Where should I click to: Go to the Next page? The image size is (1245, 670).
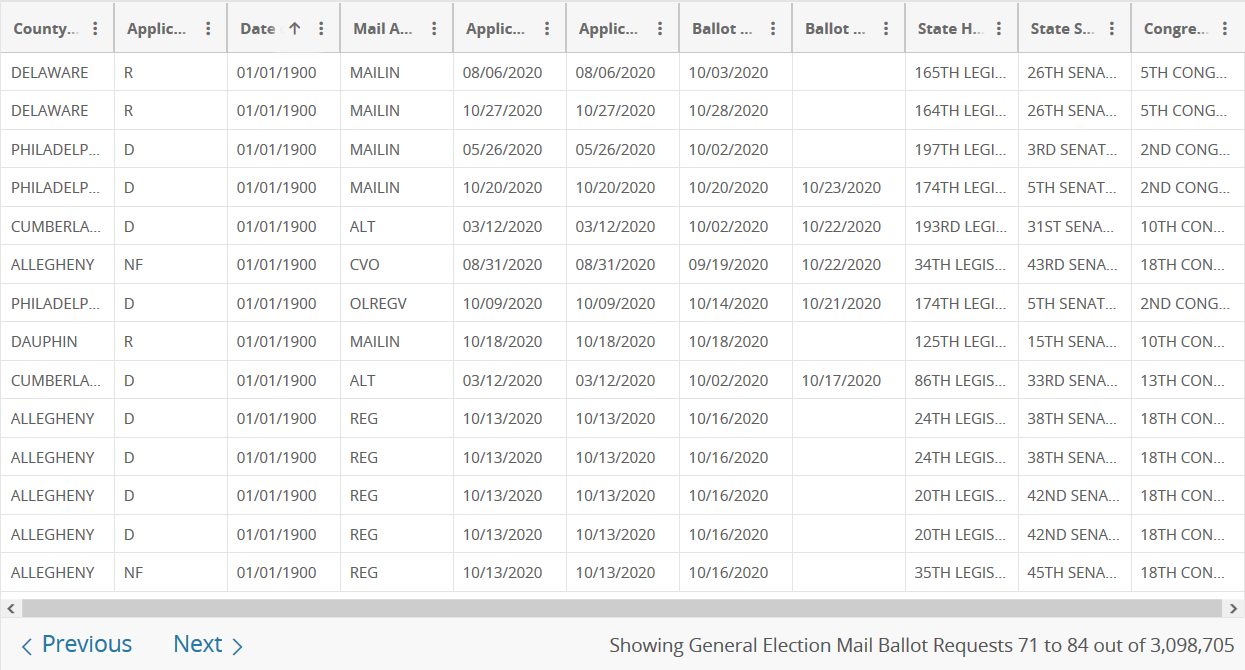pyautogui.click(x=208, y=645)
